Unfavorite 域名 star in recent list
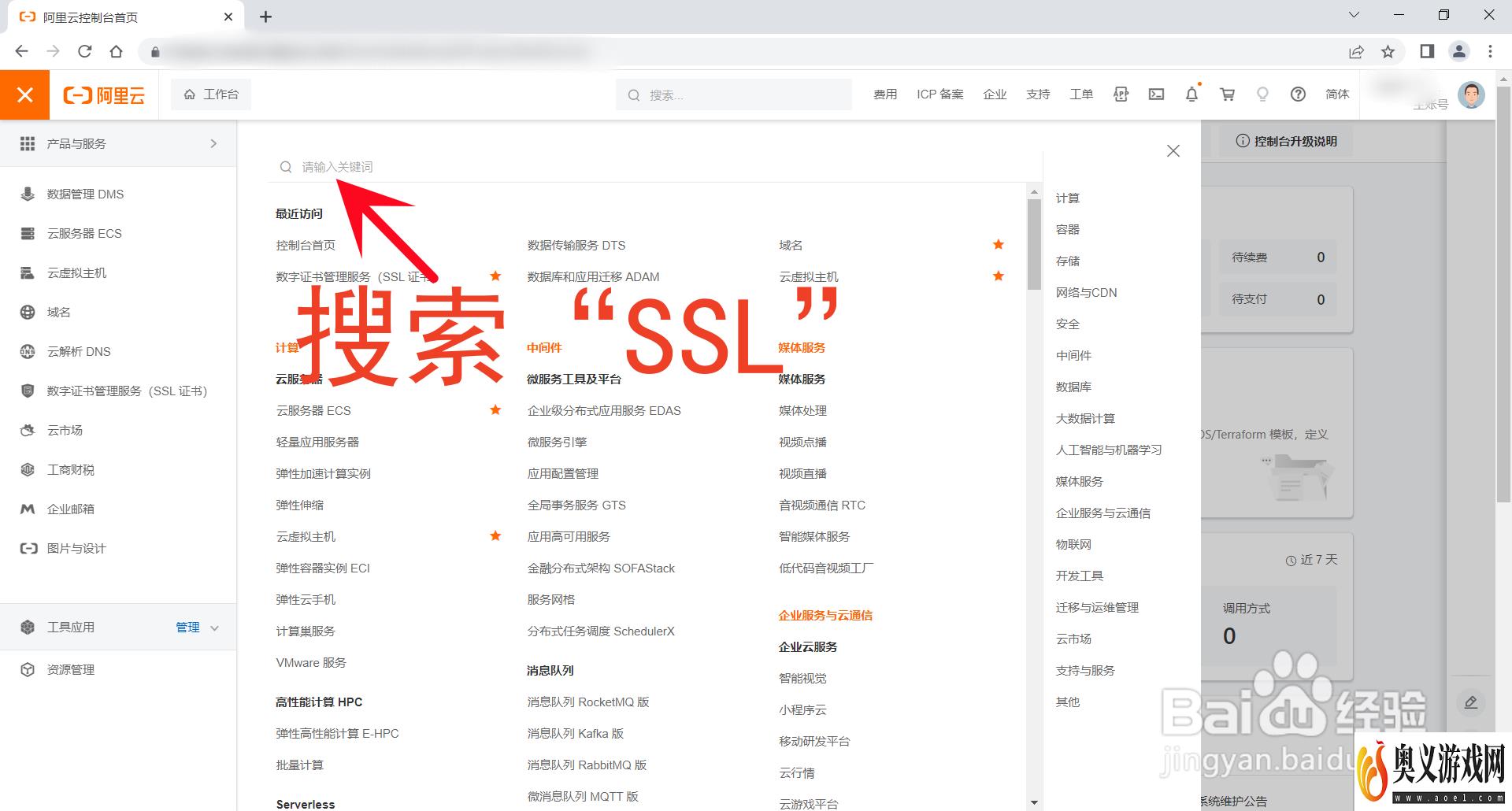The image size is (1512, 811). (x=999, y=244)
